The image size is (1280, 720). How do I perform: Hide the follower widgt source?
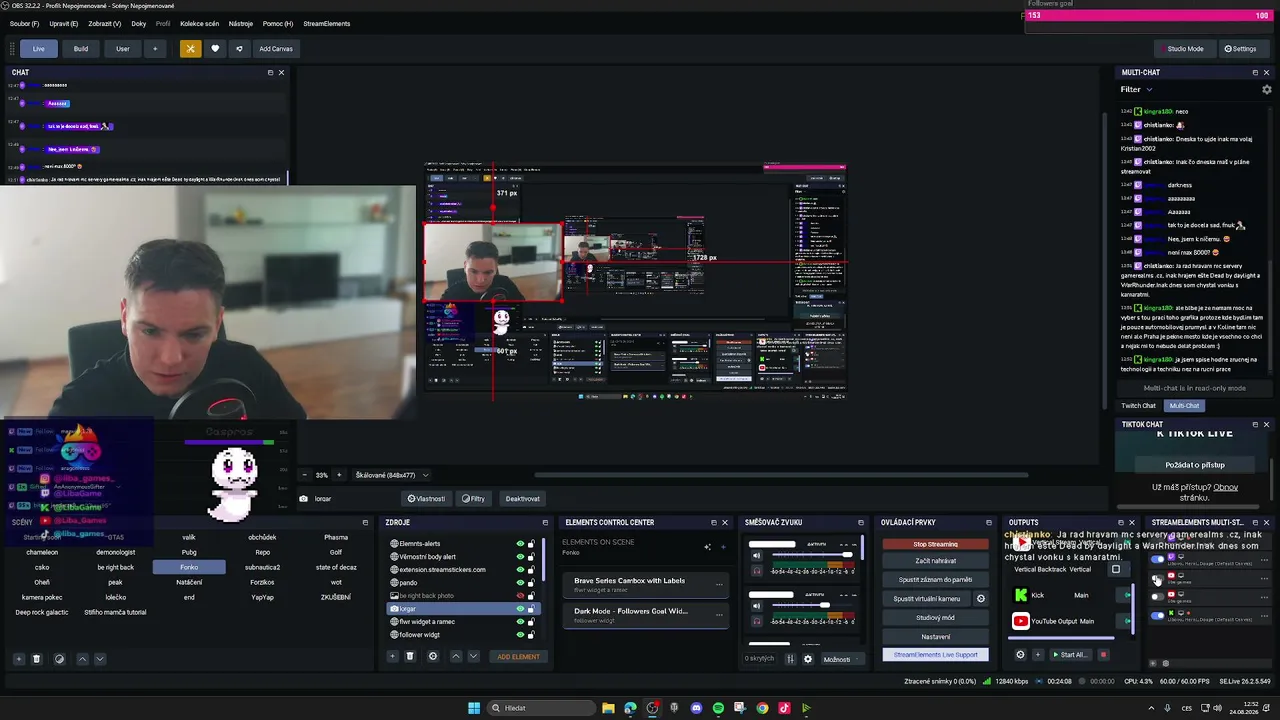click(x=520, y=635)
